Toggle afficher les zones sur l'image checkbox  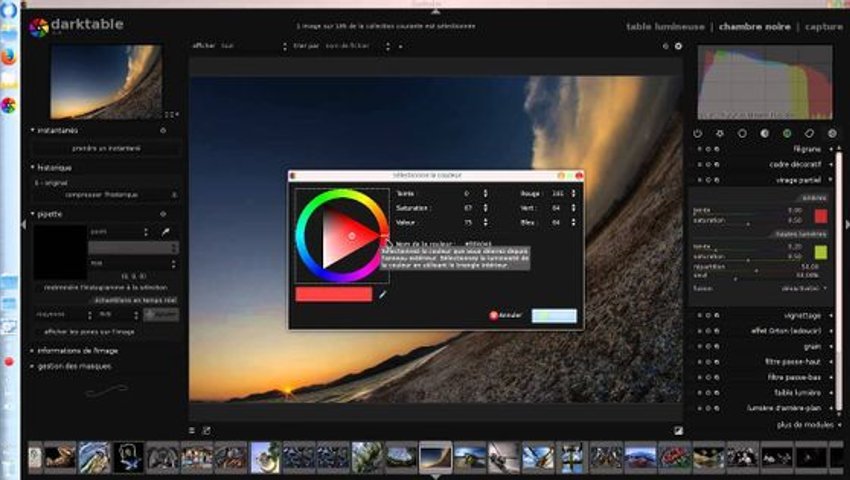(x=89, y=331)
